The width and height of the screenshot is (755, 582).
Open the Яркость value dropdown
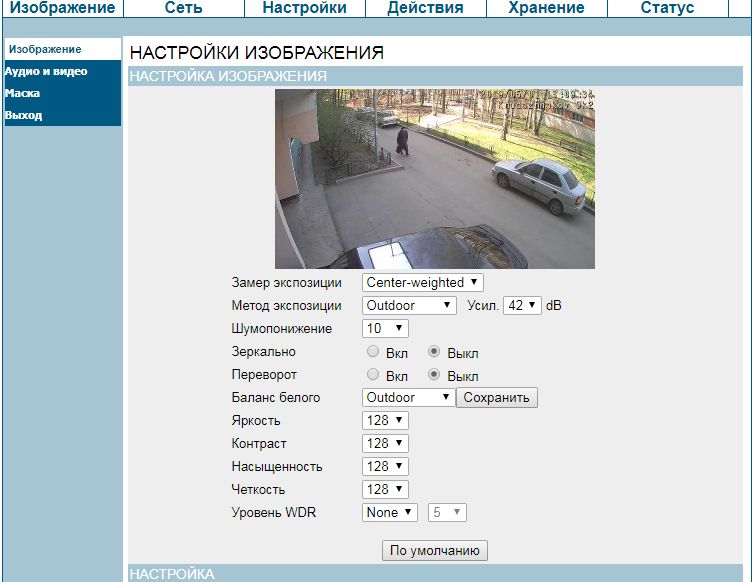(x=385, y=421)
